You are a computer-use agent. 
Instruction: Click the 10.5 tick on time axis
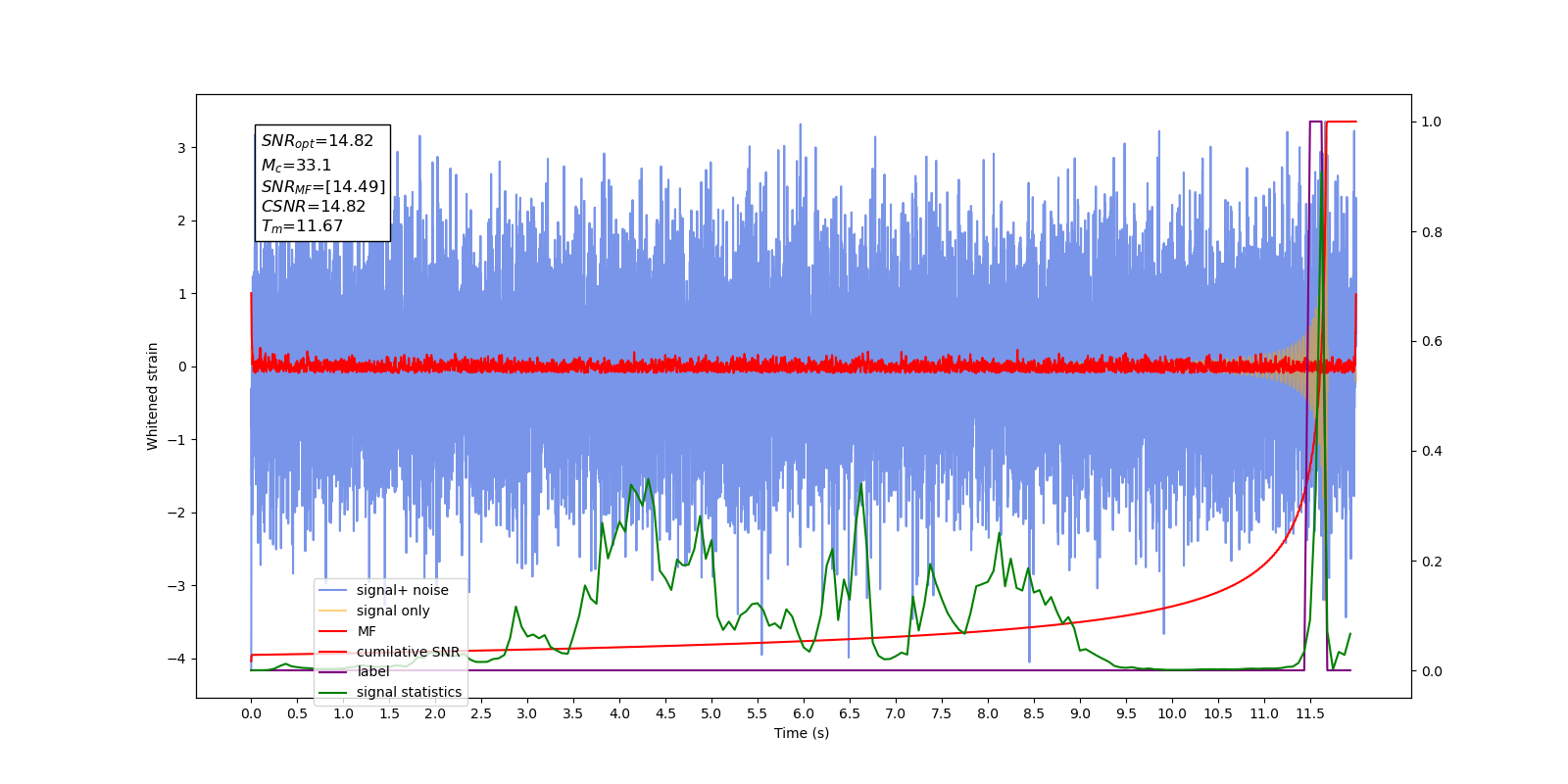tap(1218, 713)
